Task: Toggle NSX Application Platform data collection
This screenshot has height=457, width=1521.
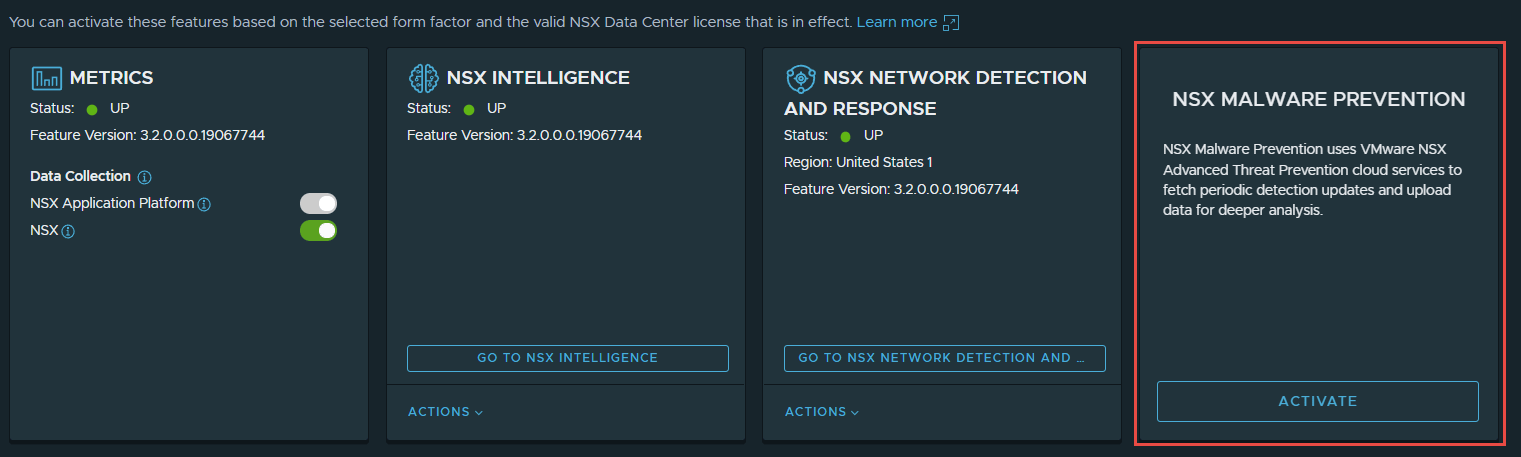Action: coord(319,204)
